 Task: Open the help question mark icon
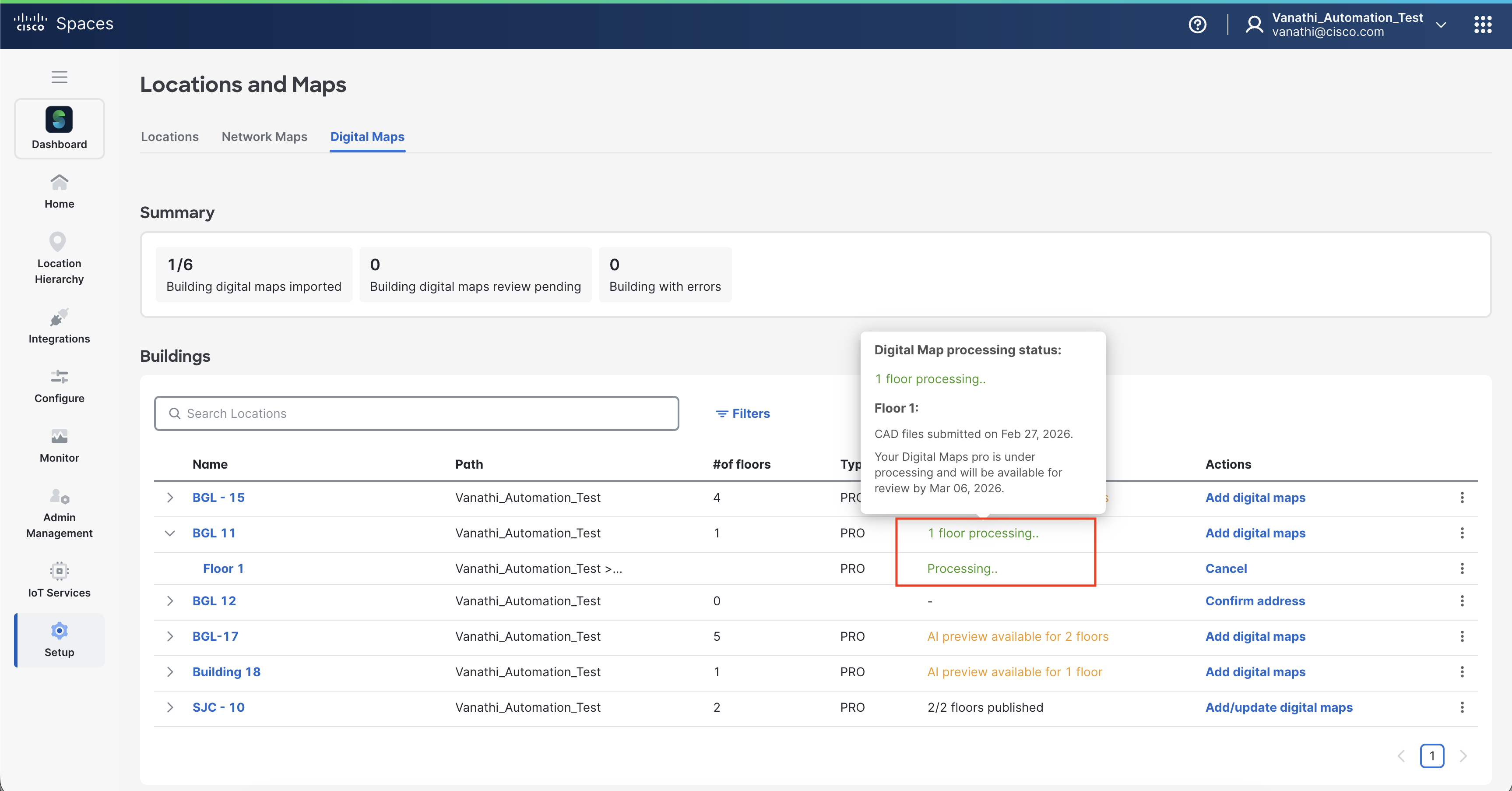coord(1197,25)
